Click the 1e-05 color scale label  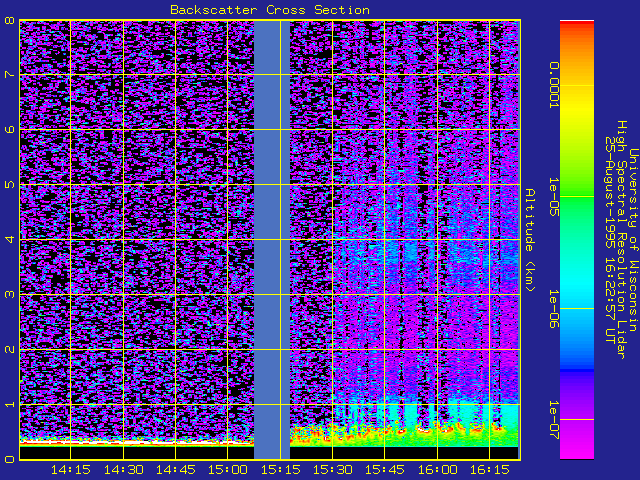pyautogui.click(x=553, y=197)
